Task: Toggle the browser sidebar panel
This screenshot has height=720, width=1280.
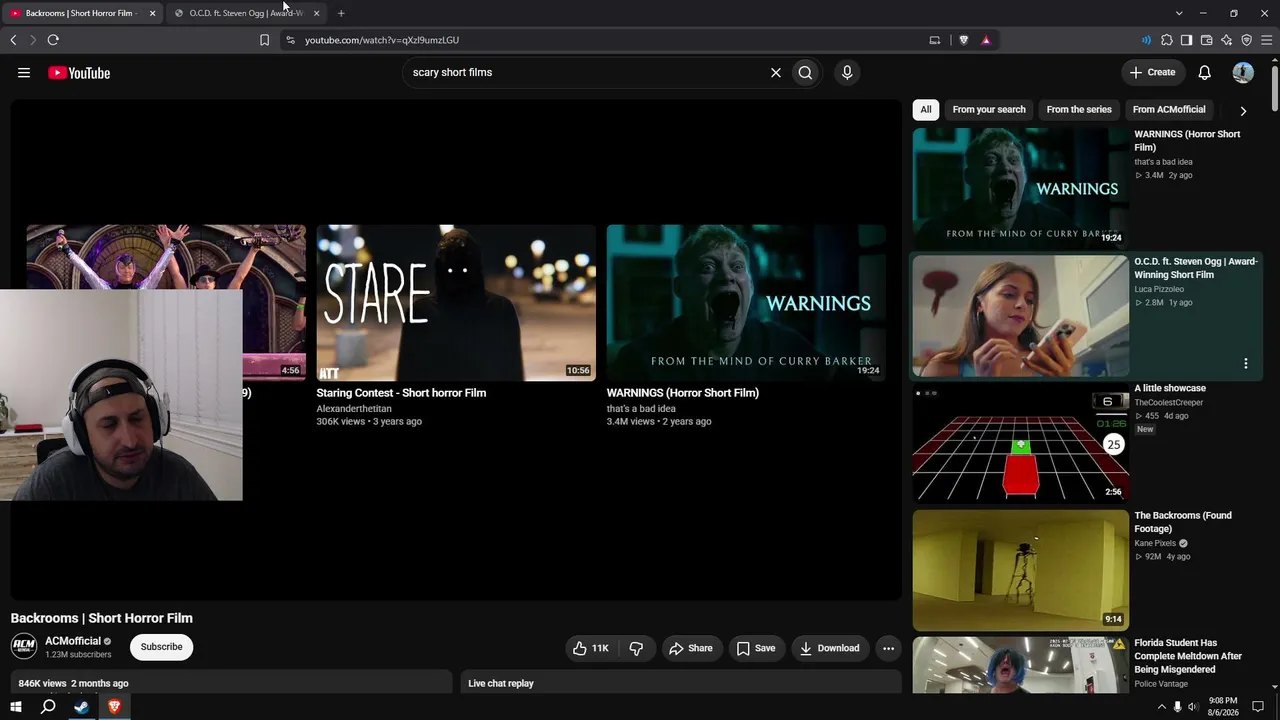Action: pos(1187,40)
